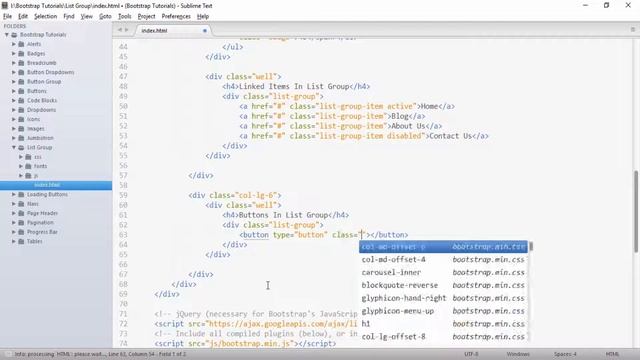Collapse the List Group folder
The height and width of the screenshot is (360, 640).
click(x=13, y=147)
